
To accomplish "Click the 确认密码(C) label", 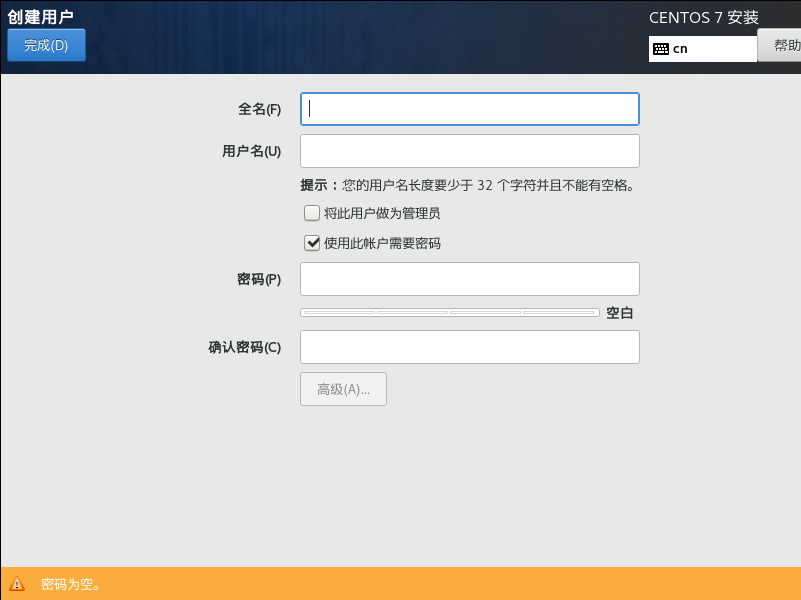I will (245, 347).
